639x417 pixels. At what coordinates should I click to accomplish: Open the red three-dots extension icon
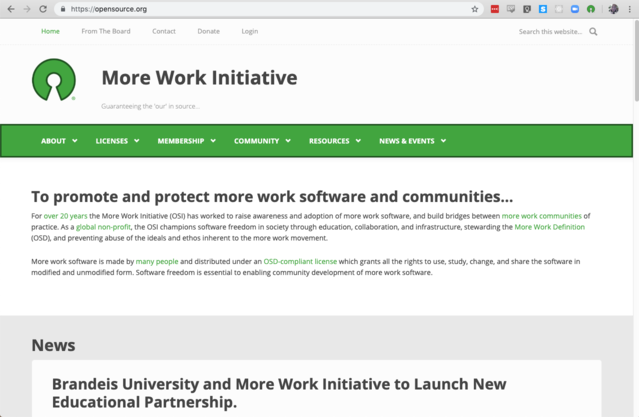(495, 9)
